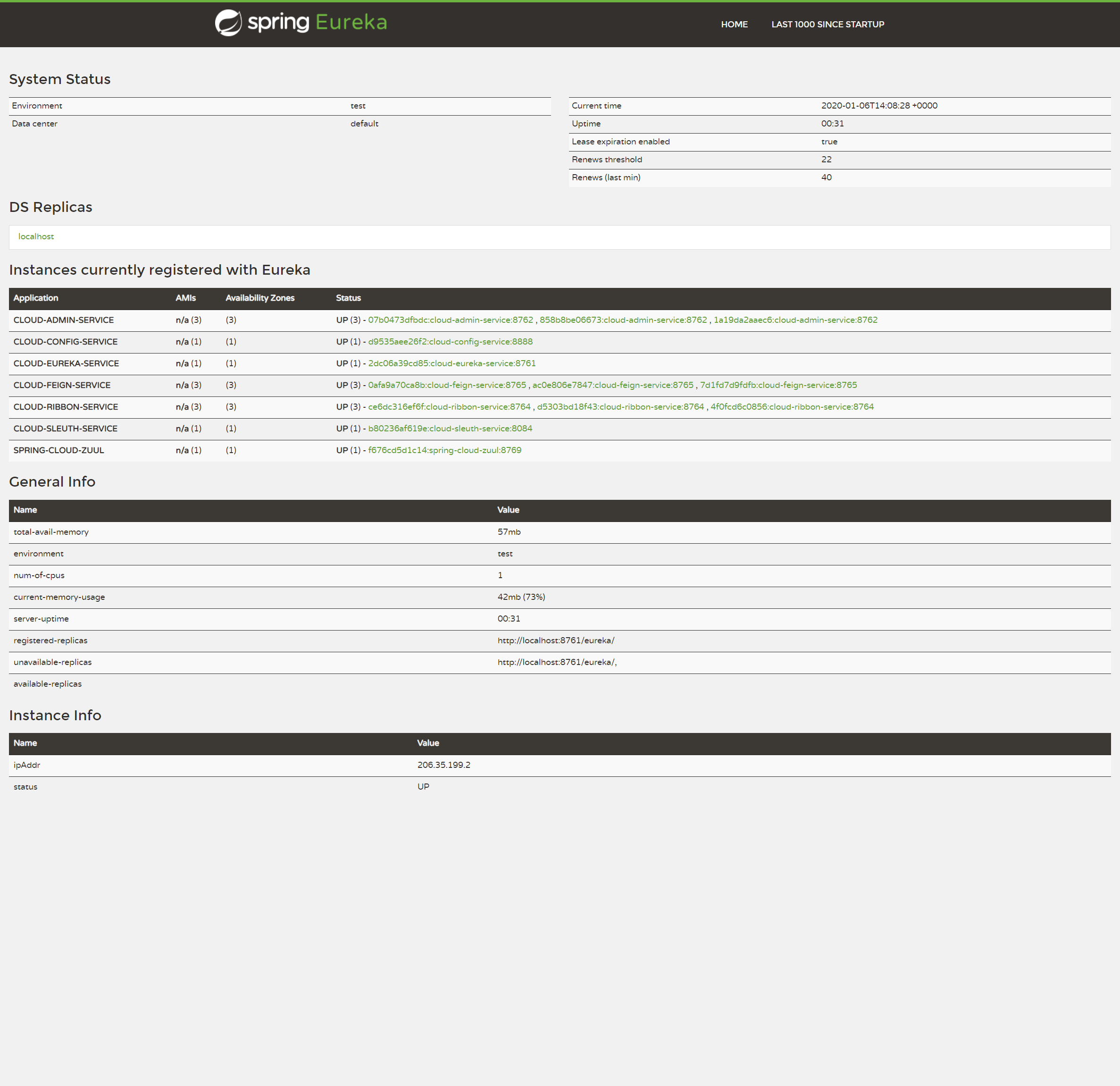Open instance f676cd5d1c14:spring-cloud-zuul:8769
This screenshot has width=1120, height=1086.
[x=444, y=450]
